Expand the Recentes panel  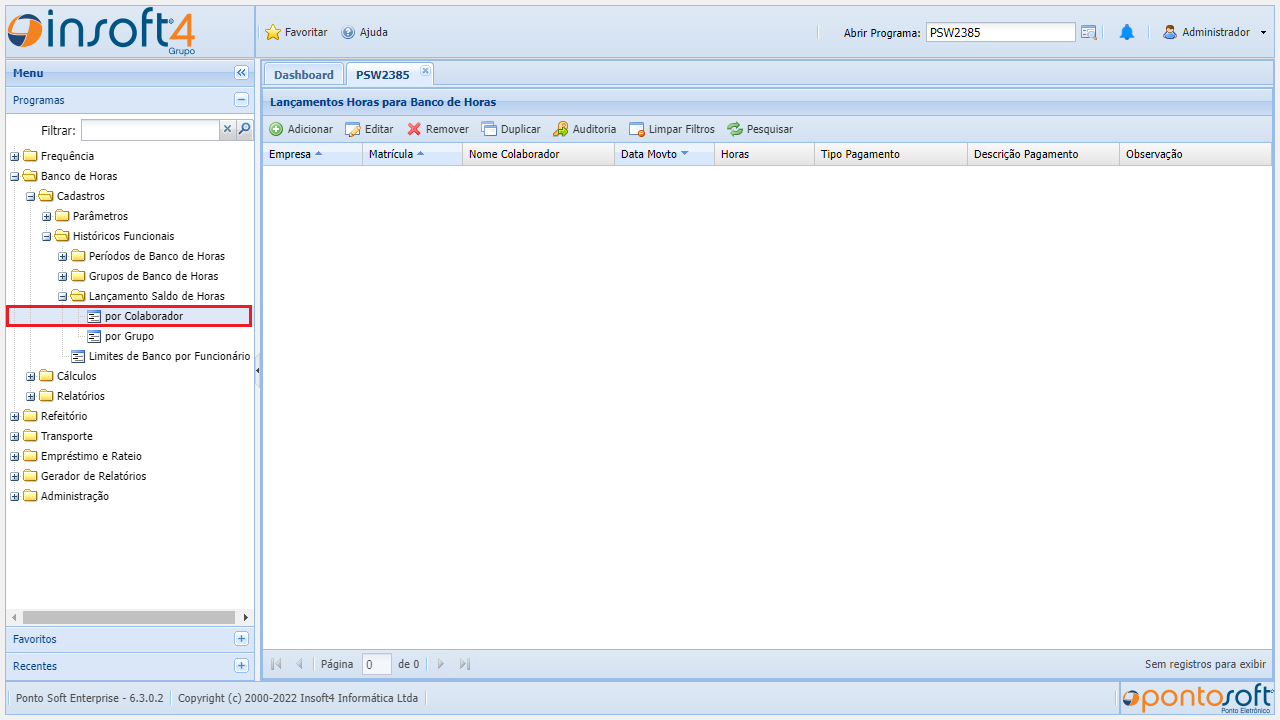coord(241,666)
